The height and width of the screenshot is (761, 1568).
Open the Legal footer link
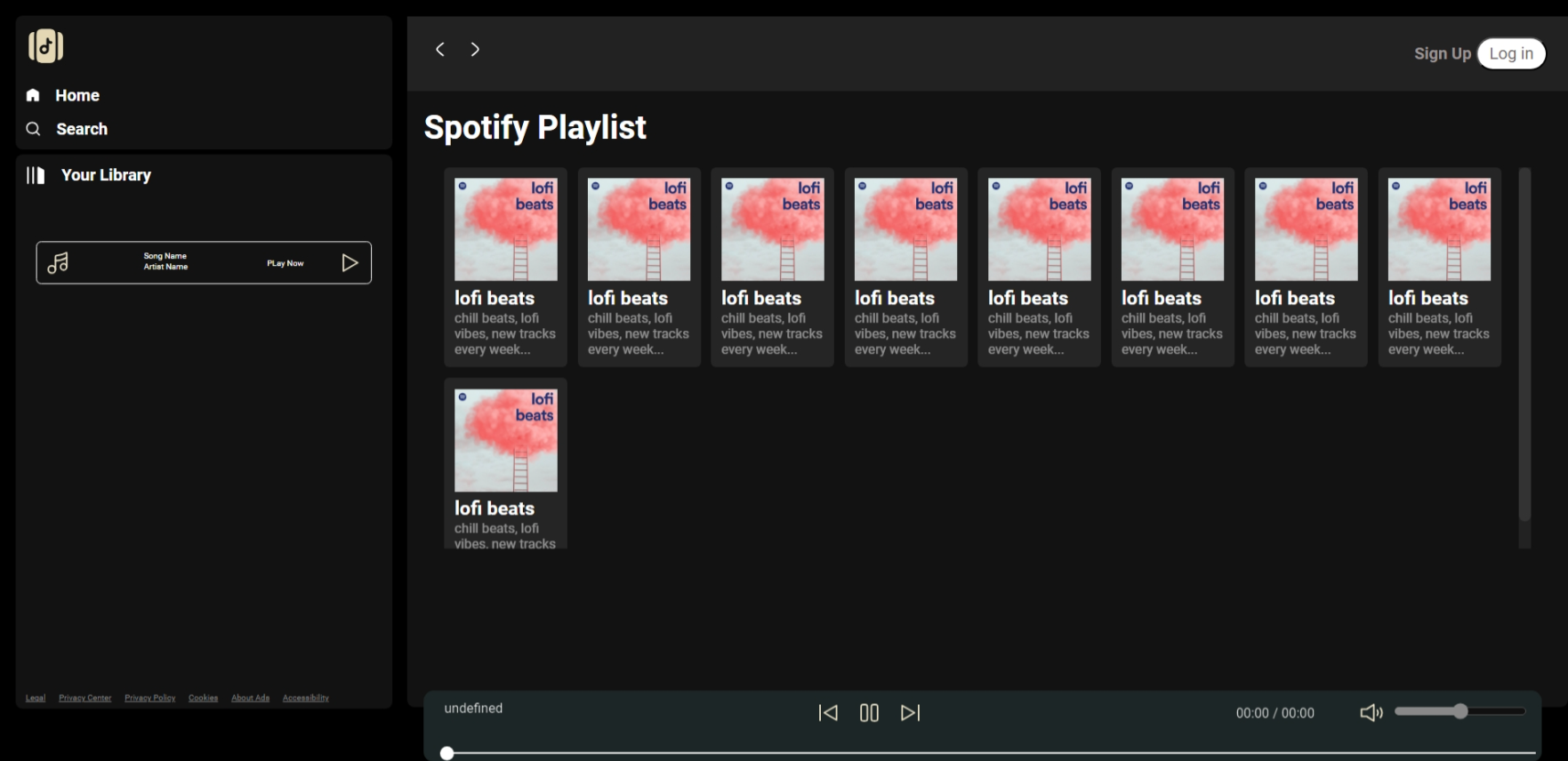(36, 698)
